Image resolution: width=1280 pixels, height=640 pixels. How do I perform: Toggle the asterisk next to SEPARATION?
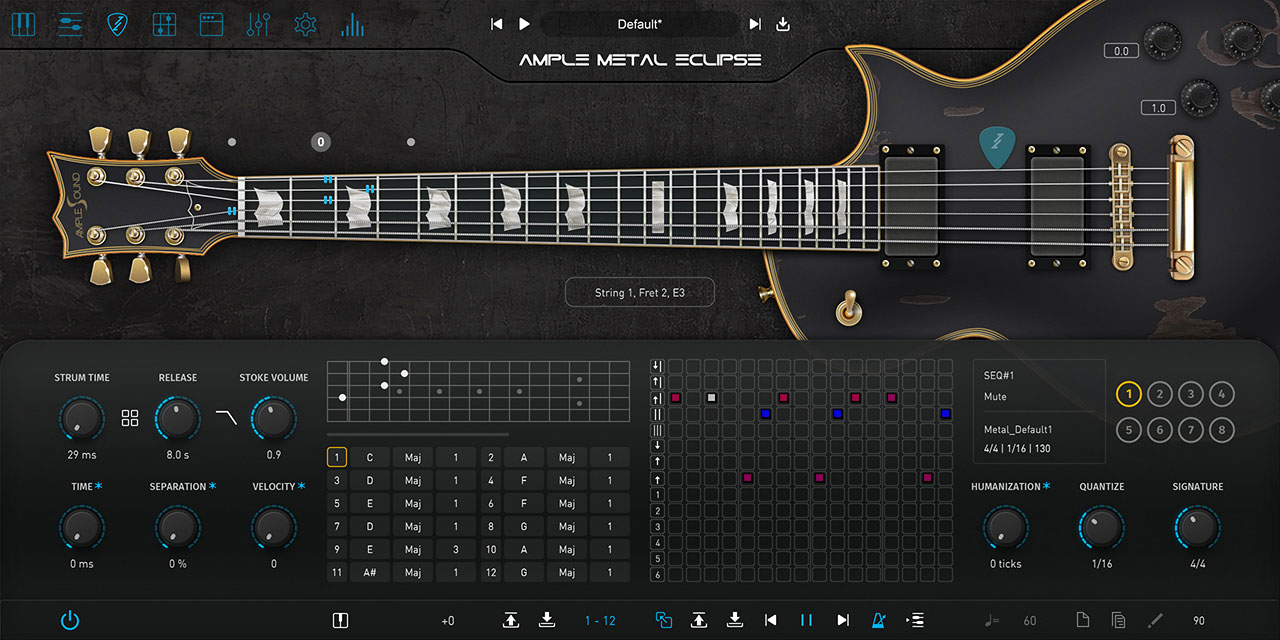pyautogui.click(x=213, y=486)
